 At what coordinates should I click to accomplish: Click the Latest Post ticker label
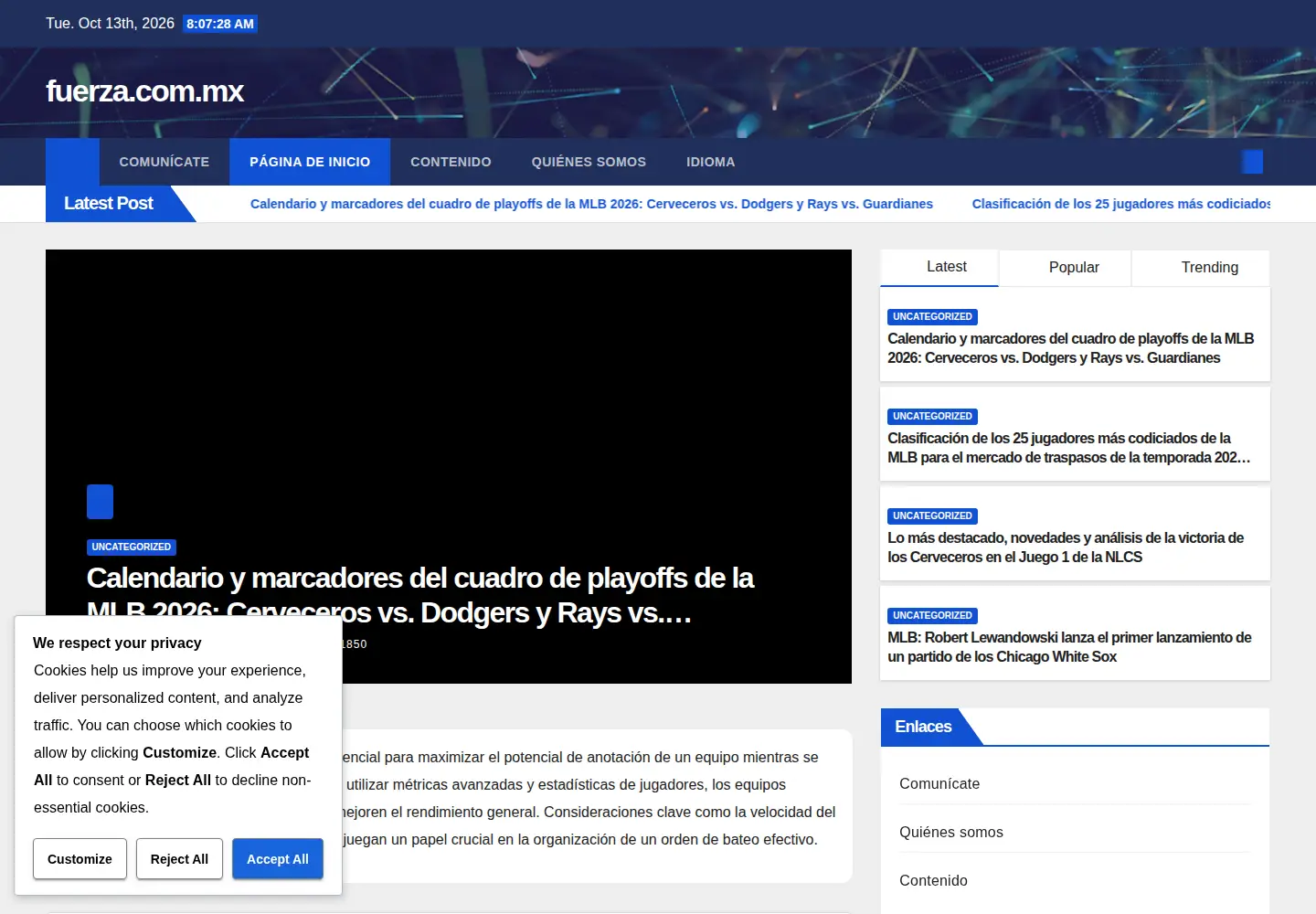(x=109, y=204)
